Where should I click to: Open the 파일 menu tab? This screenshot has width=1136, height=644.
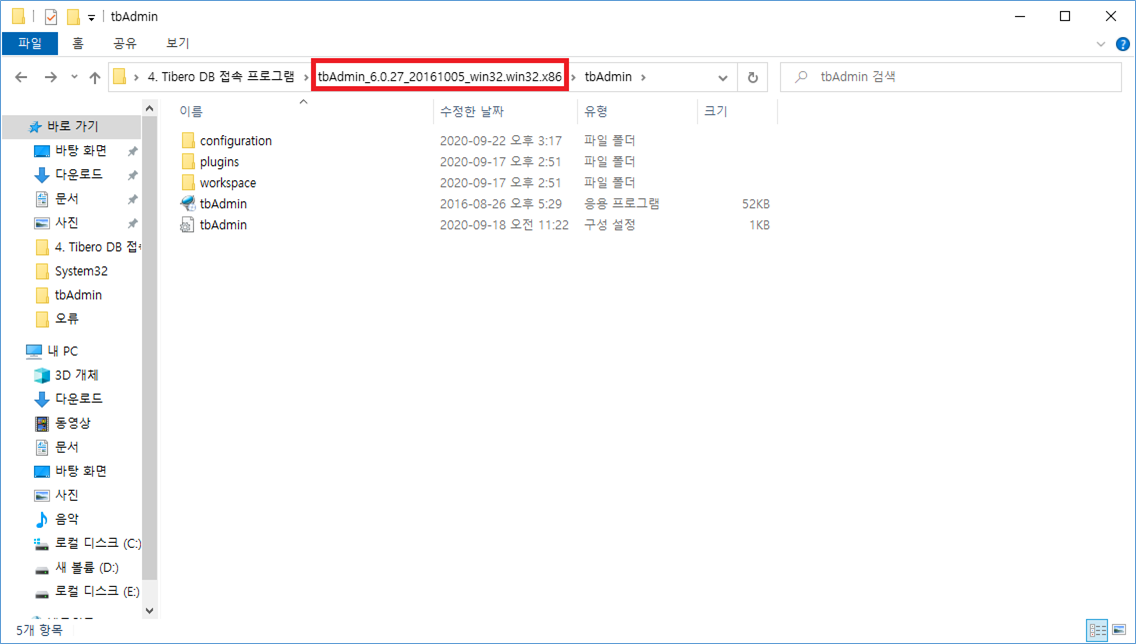coord(30,43)
